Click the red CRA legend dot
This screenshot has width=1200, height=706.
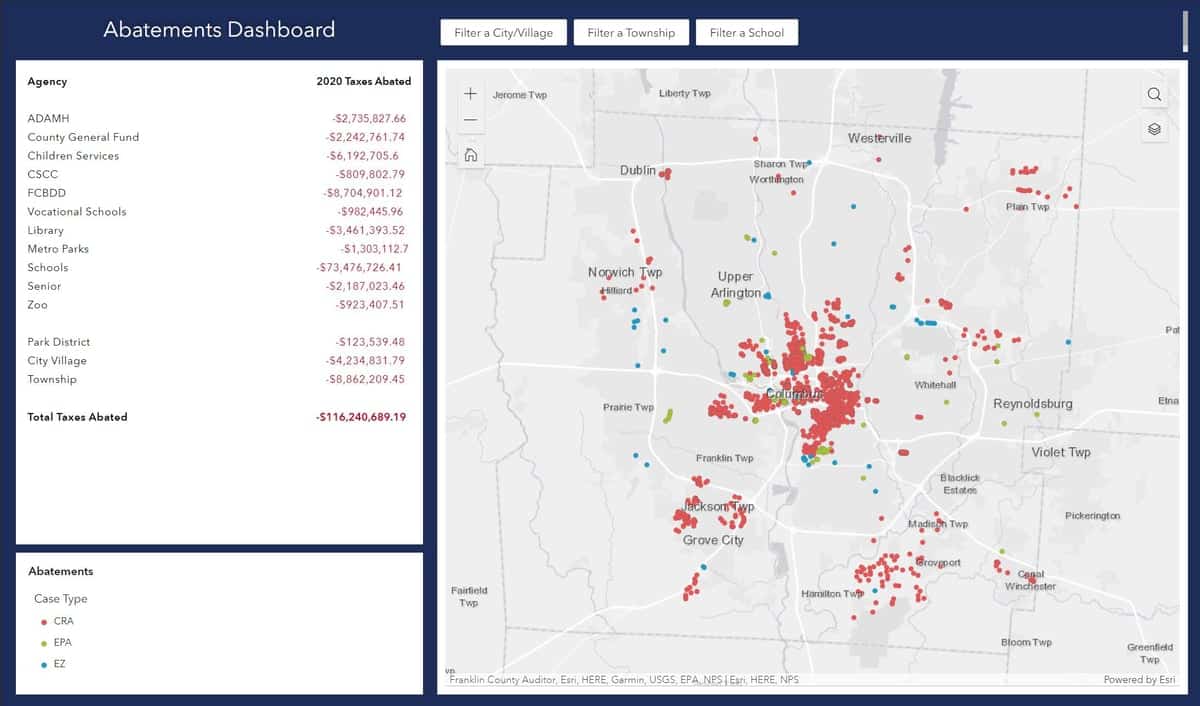44,622
